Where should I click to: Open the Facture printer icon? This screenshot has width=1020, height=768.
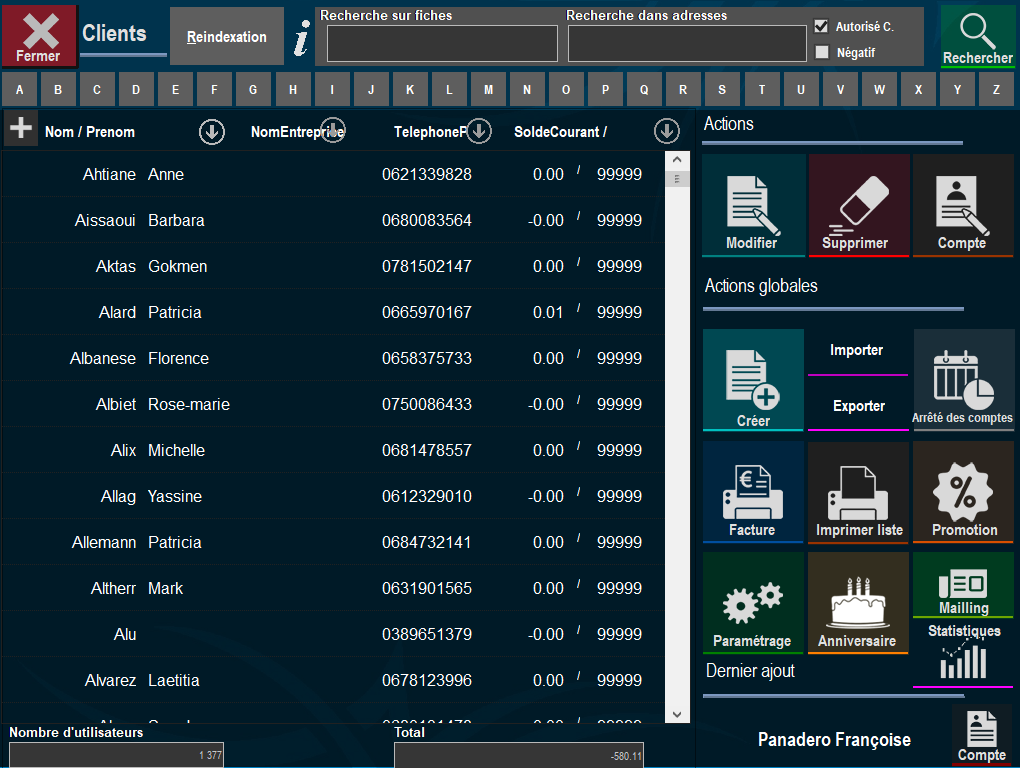[753, 492]
